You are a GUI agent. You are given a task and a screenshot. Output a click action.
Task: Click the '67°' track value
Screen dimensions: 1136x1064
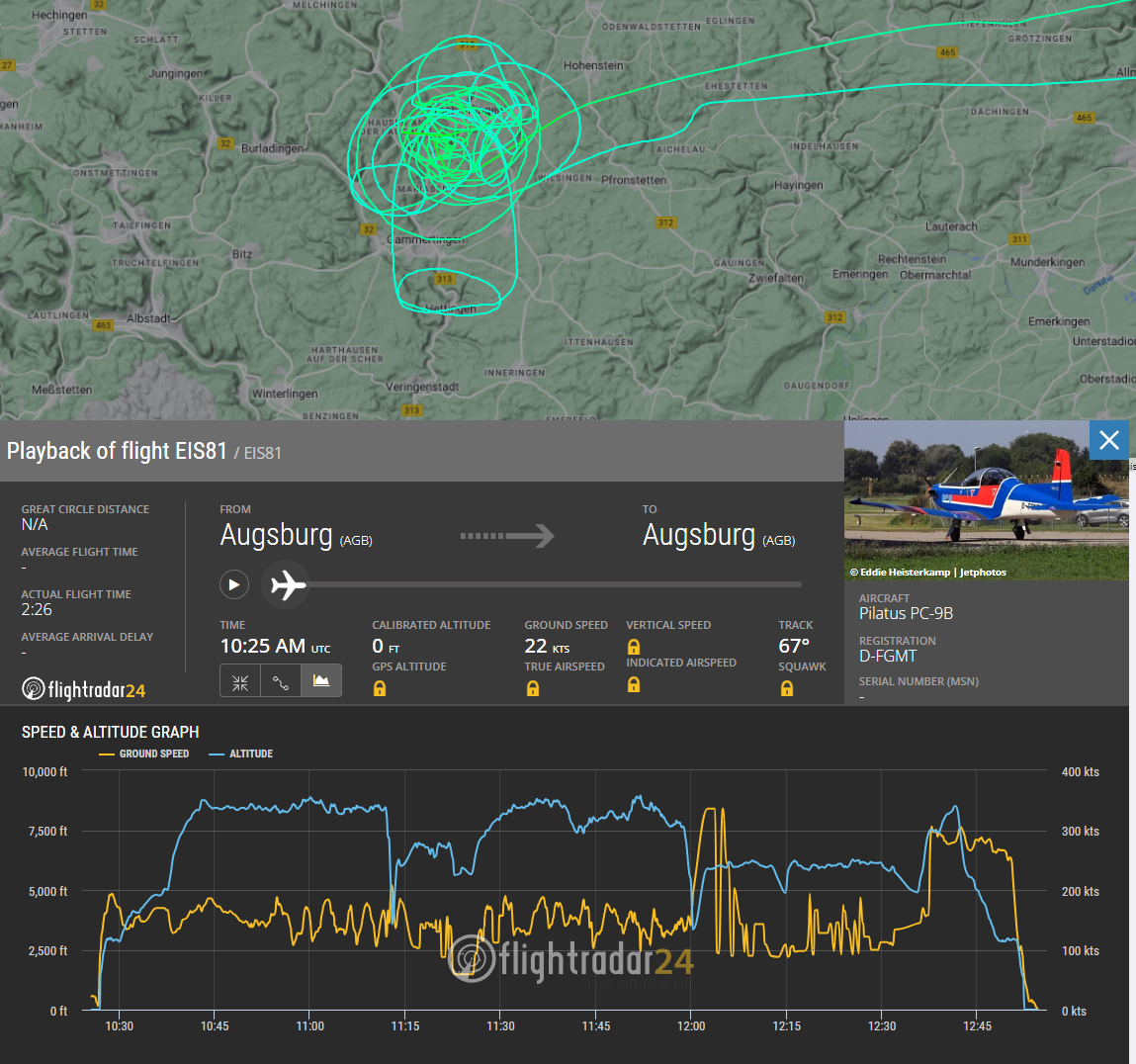[794, 646]
